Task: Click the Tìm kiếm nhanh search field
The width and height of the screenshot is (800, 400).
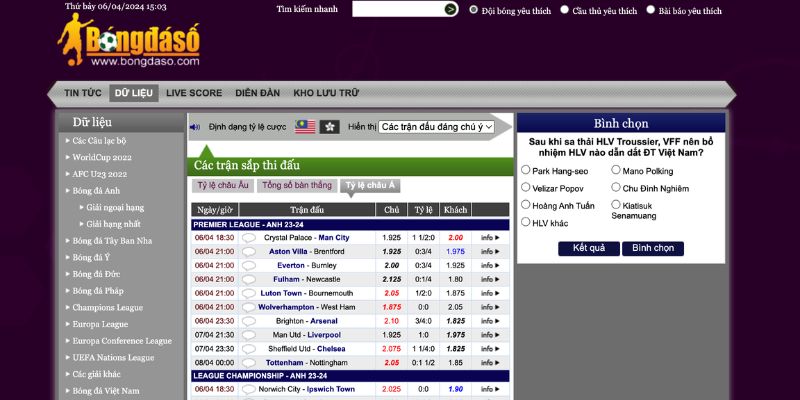Action: click(390, 9)
